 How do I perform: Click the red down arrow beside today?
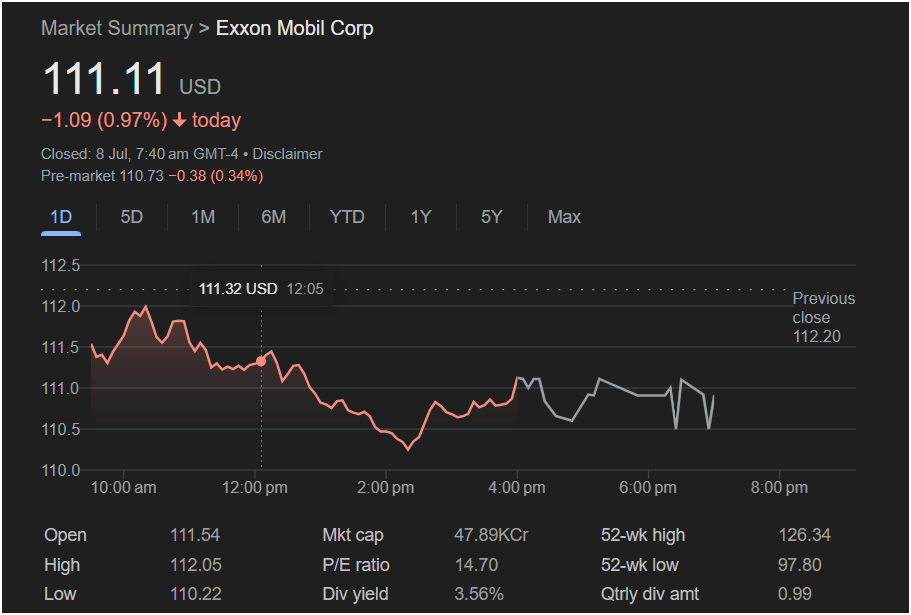[180, 120]
